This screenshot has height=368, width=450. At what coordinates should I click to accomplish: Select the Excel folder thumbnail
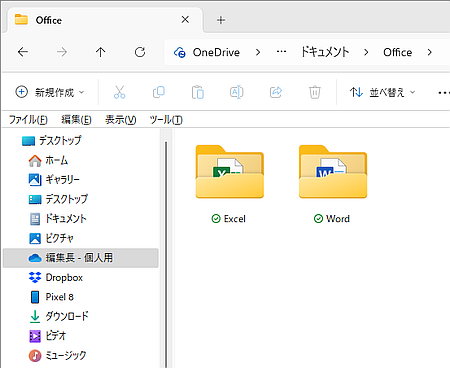(x=230, y=172)
